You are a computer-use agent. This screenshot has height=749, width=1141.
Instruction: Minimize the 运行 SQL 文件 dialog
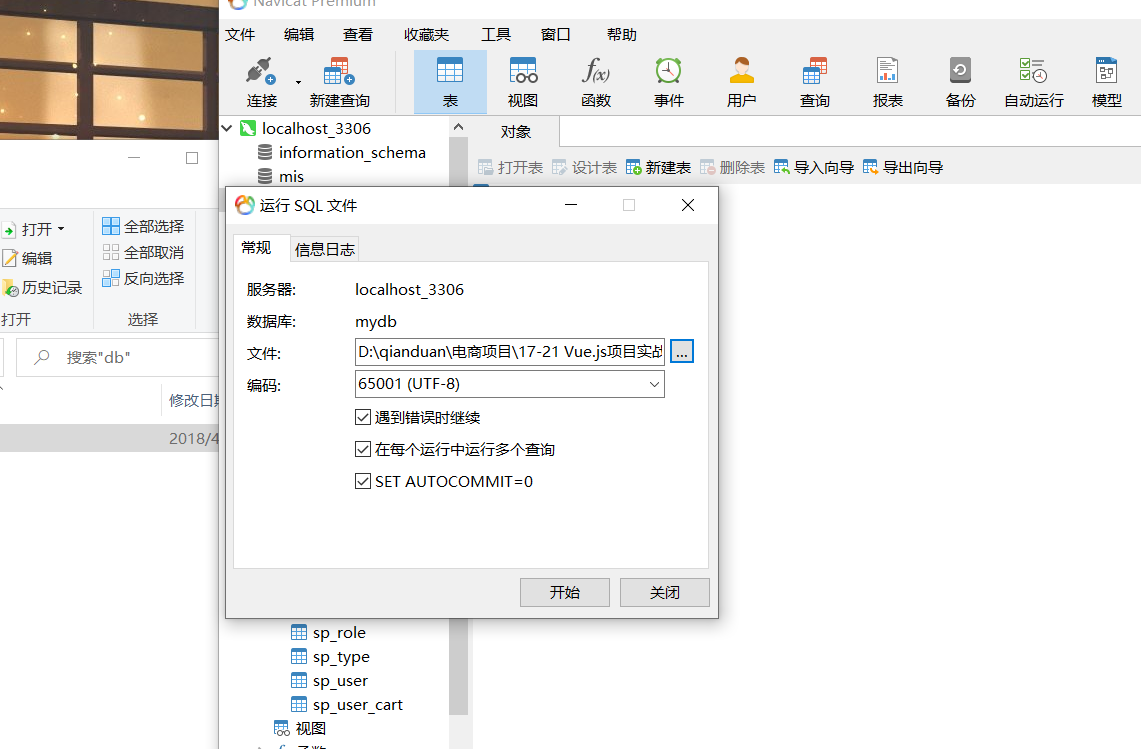(x=571, y=205)
